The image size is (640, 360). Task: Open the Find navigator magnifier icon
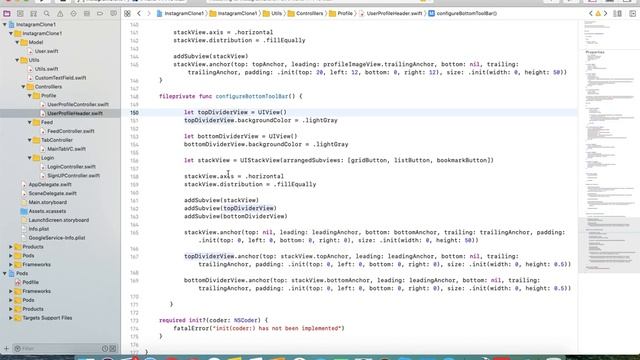[x=47, y=13]
